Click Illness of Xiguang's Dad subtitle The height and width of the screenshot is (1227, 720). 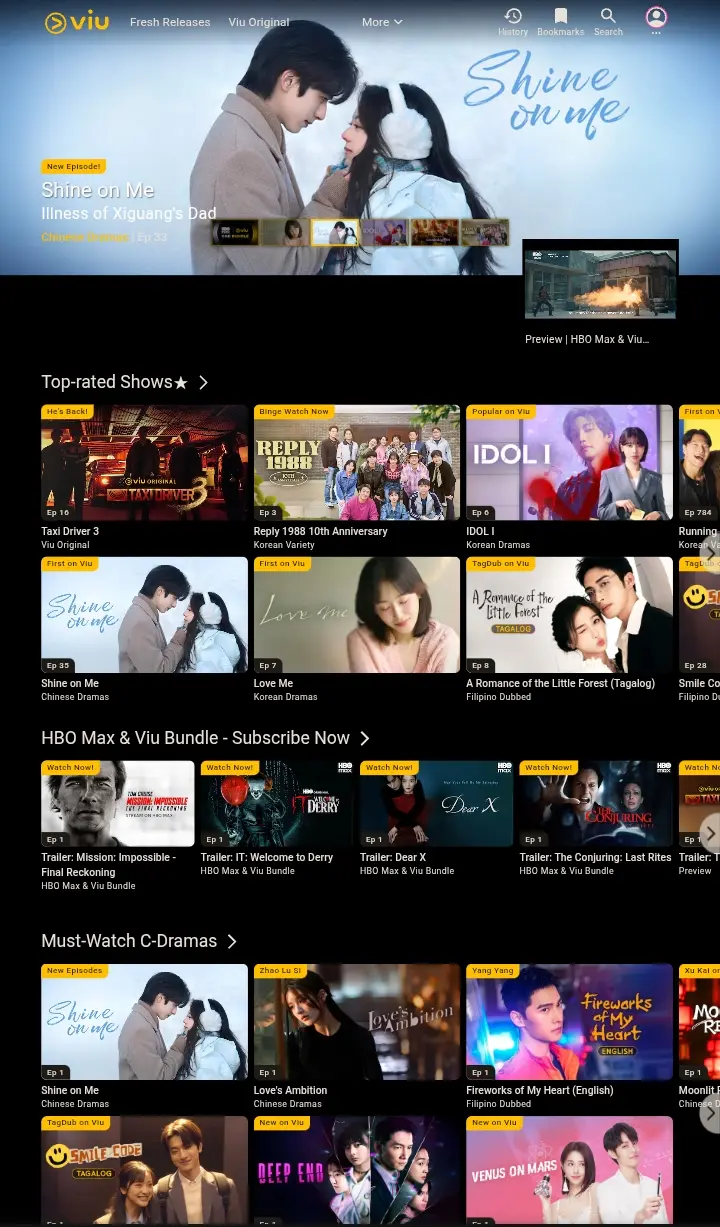128,213
